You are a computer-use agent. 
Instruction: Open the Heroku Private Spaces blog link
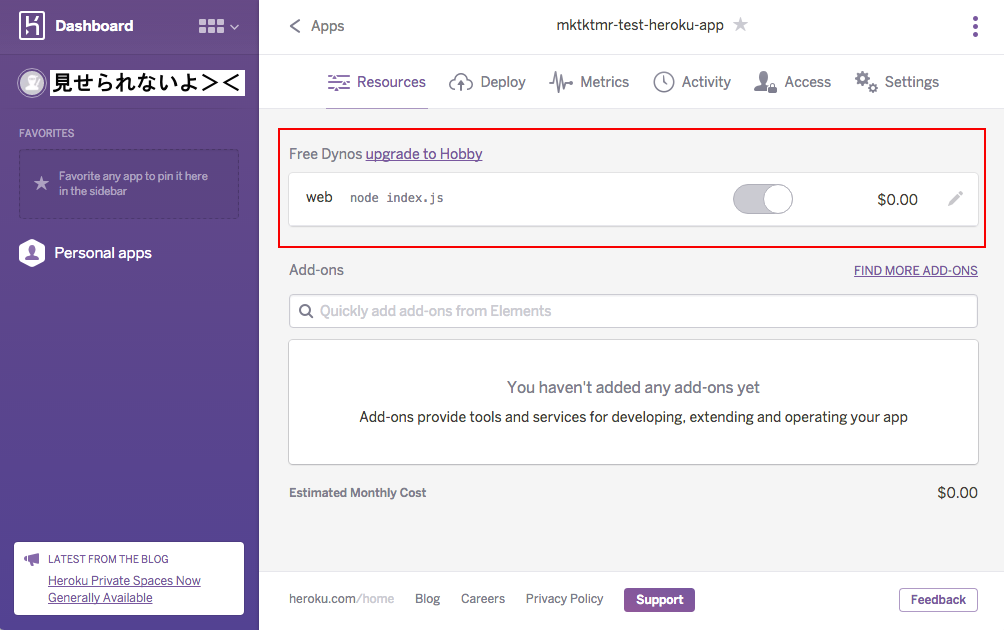tap(124, 589)
